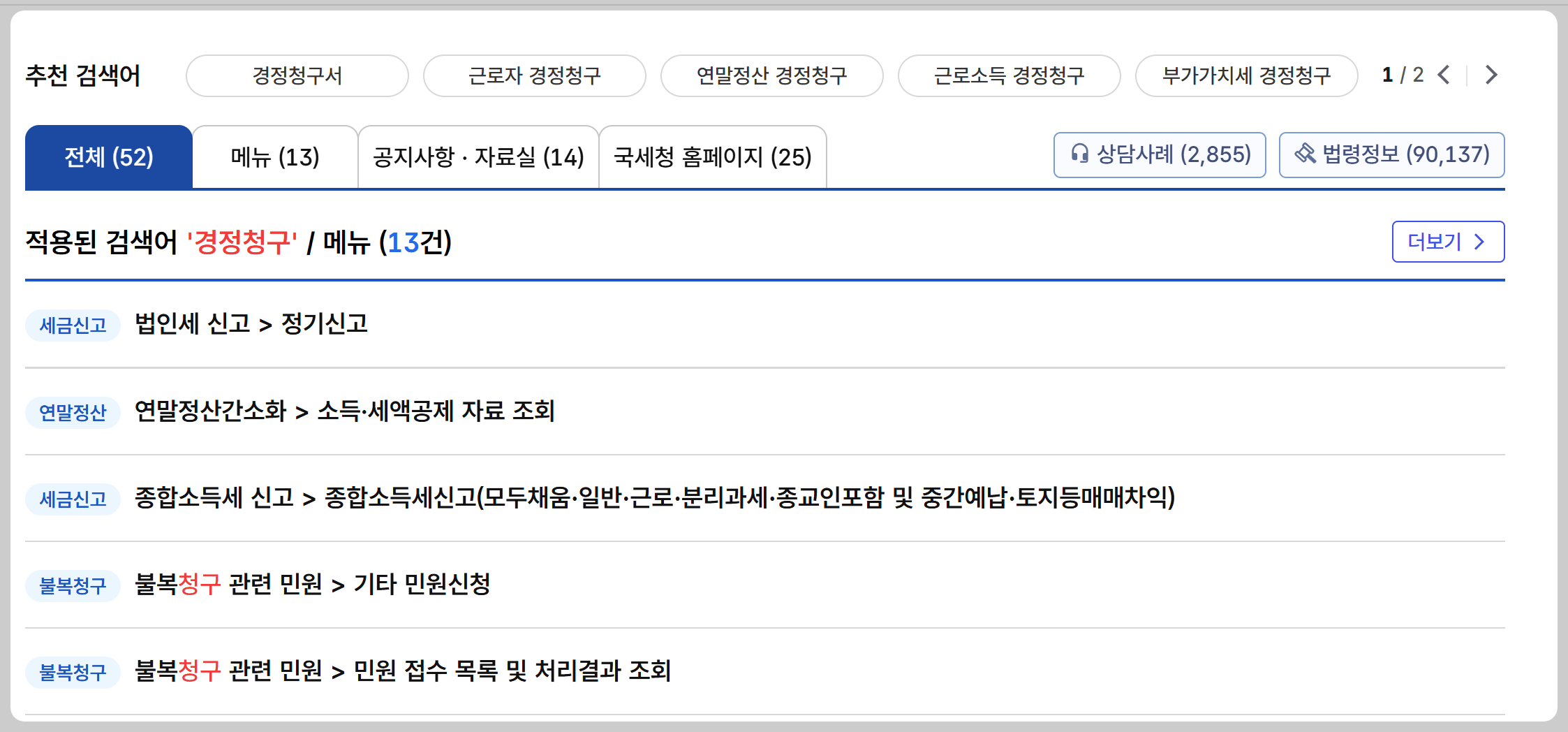Click the next-page arrow for recommended keywords
The width and height of the screenshot is (1568, 732).
[x=1491, y=75]
